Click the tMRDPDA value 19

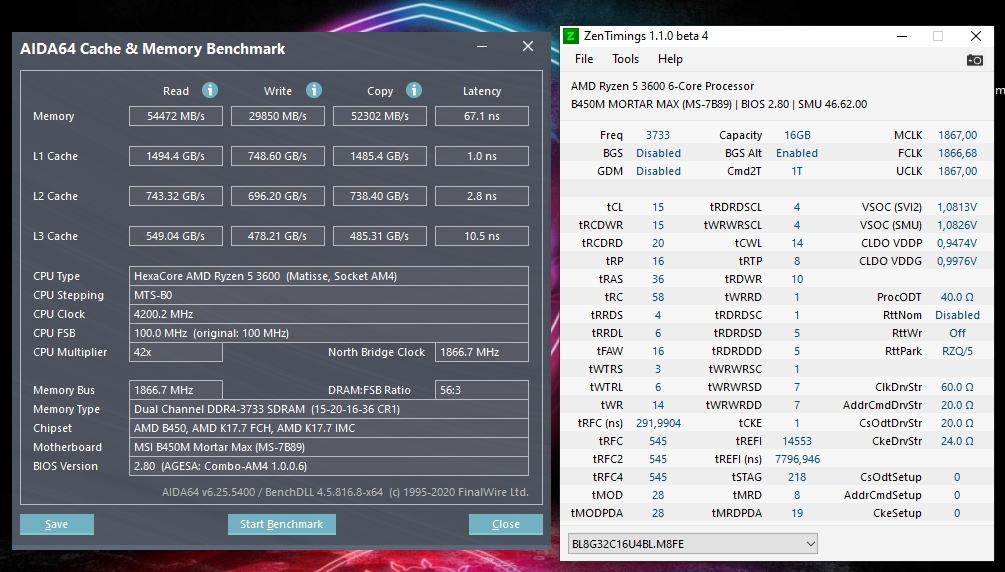click(x=797, y=513)
